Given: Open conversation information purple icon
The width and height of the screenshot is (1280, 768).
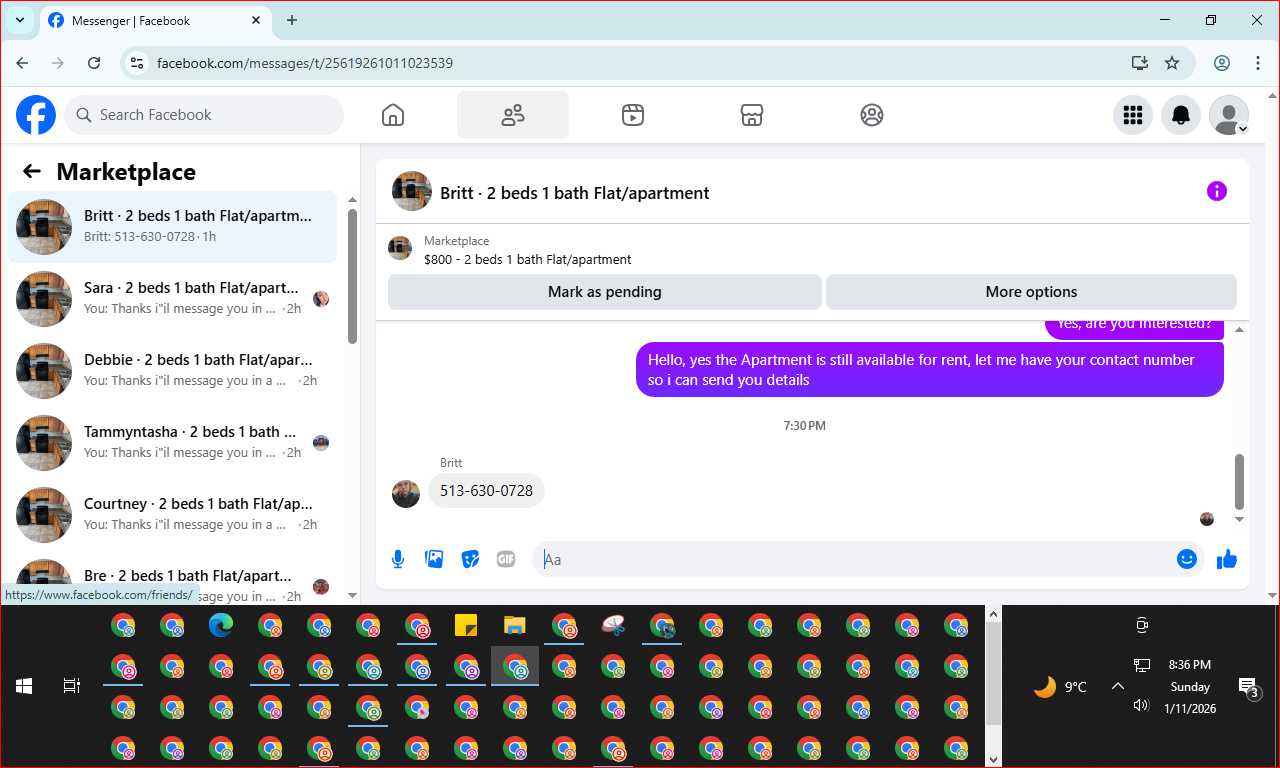Looking at the screenshot, I should [x=1216, y=191].
